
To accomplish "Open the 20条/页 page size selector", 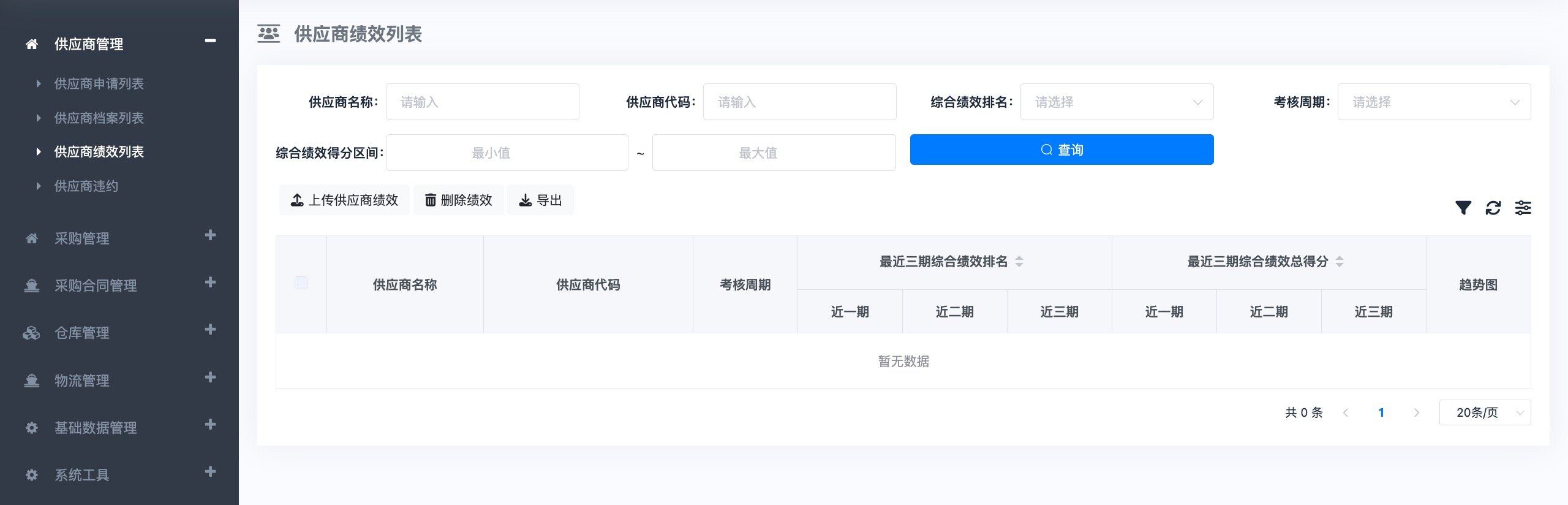I will point(1485,412).
